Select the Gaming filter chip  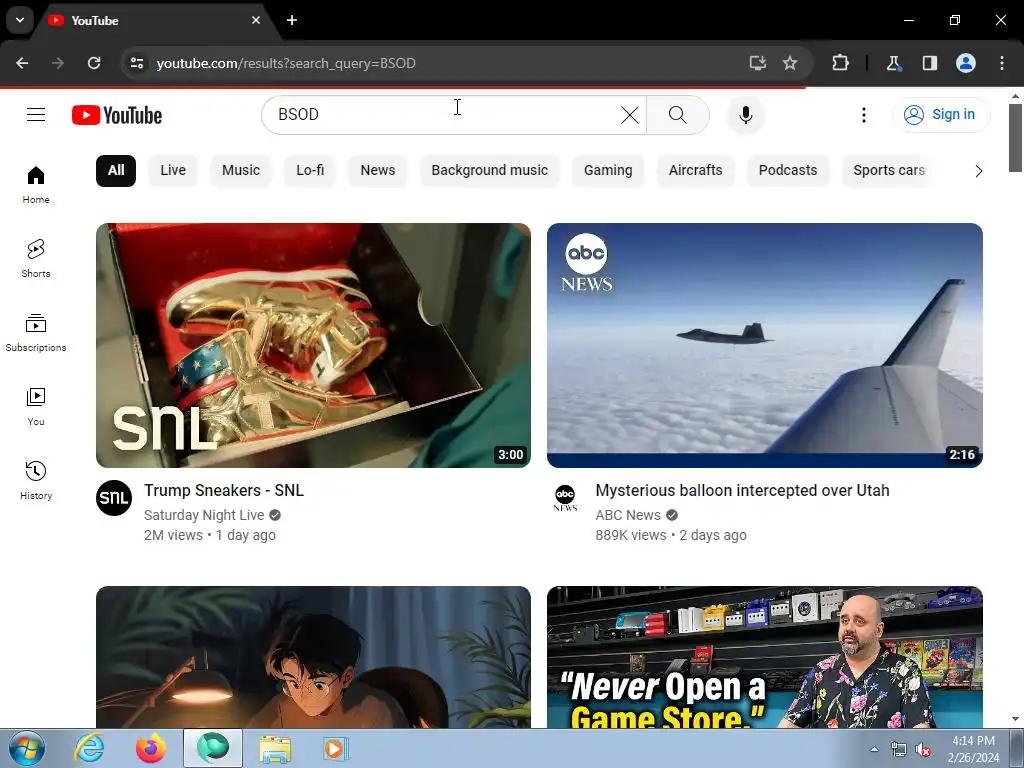coord(608,171)
